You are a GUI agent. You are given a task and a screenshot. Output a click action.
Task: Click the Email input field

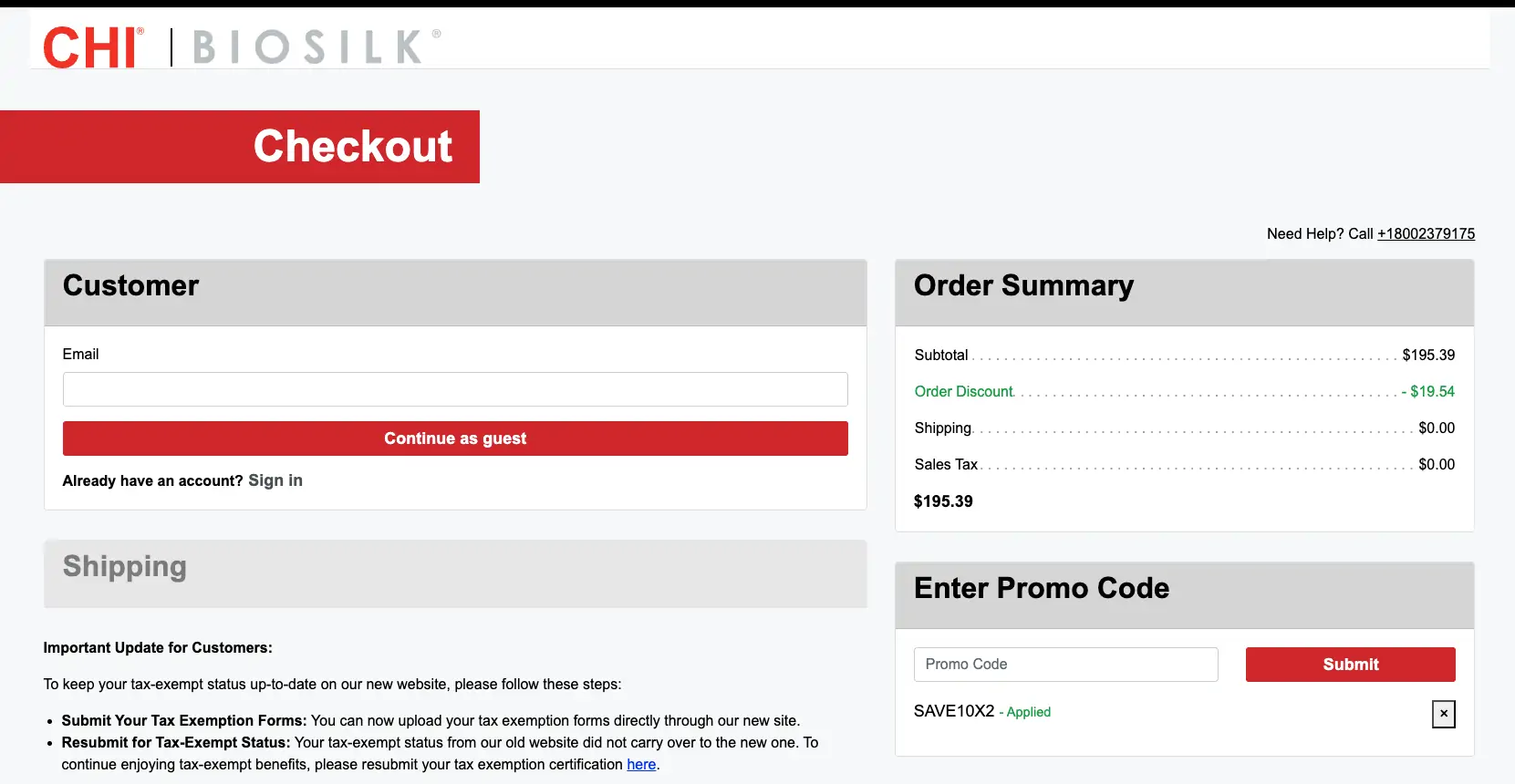click(454, 389)
